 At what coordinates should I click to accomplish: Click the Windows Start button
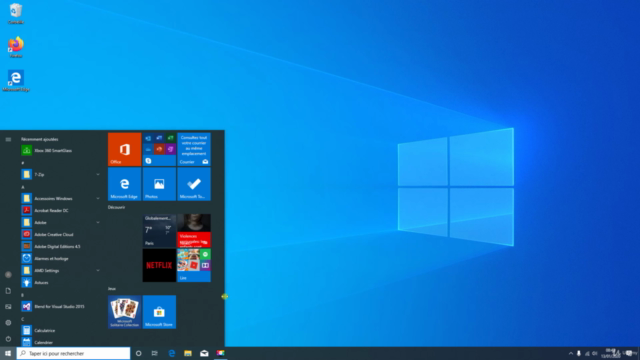[8, 353]
